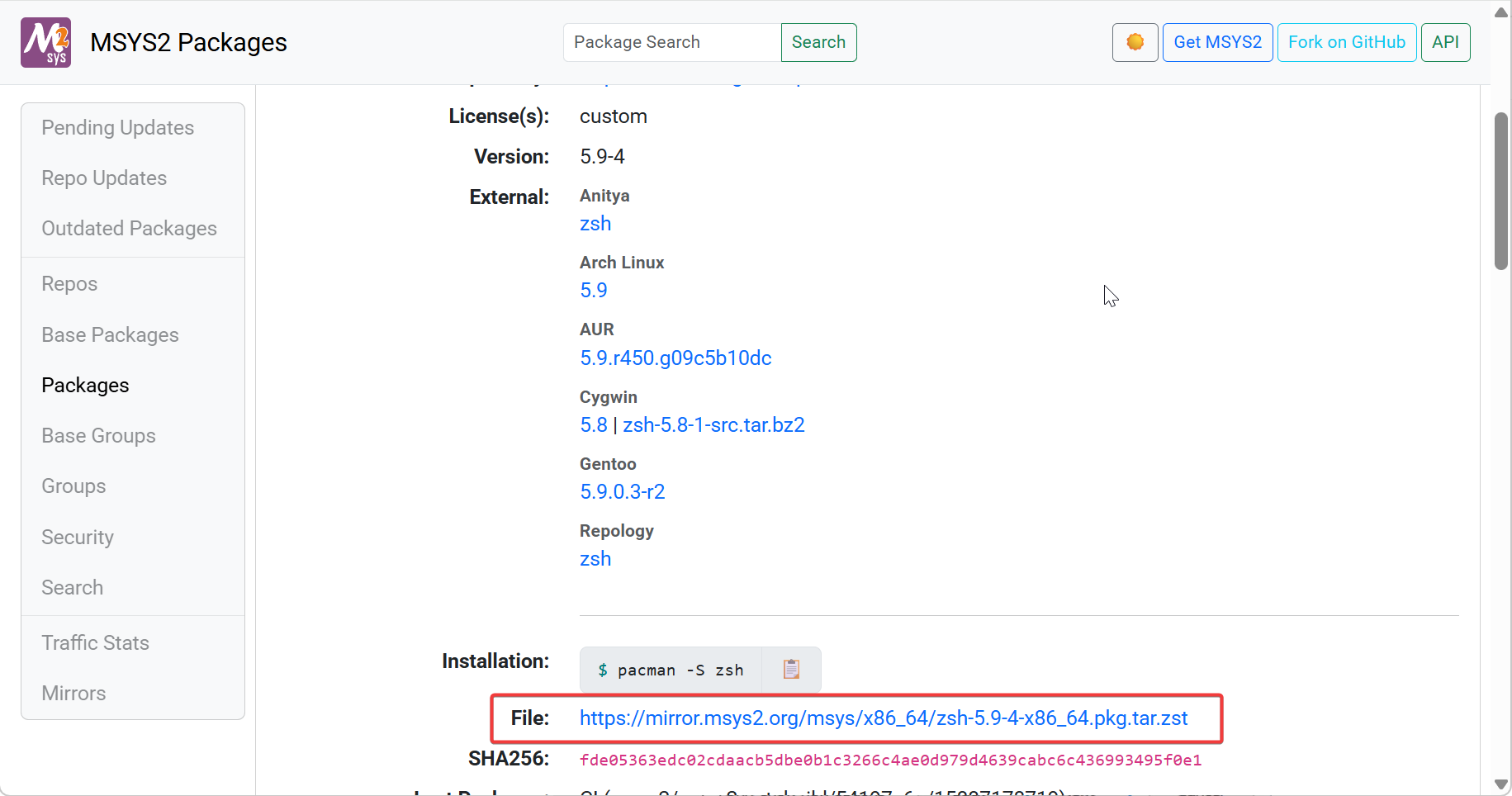
Task: Toggle the light/dark theme sun icon
Action: tap(1135, 42)
